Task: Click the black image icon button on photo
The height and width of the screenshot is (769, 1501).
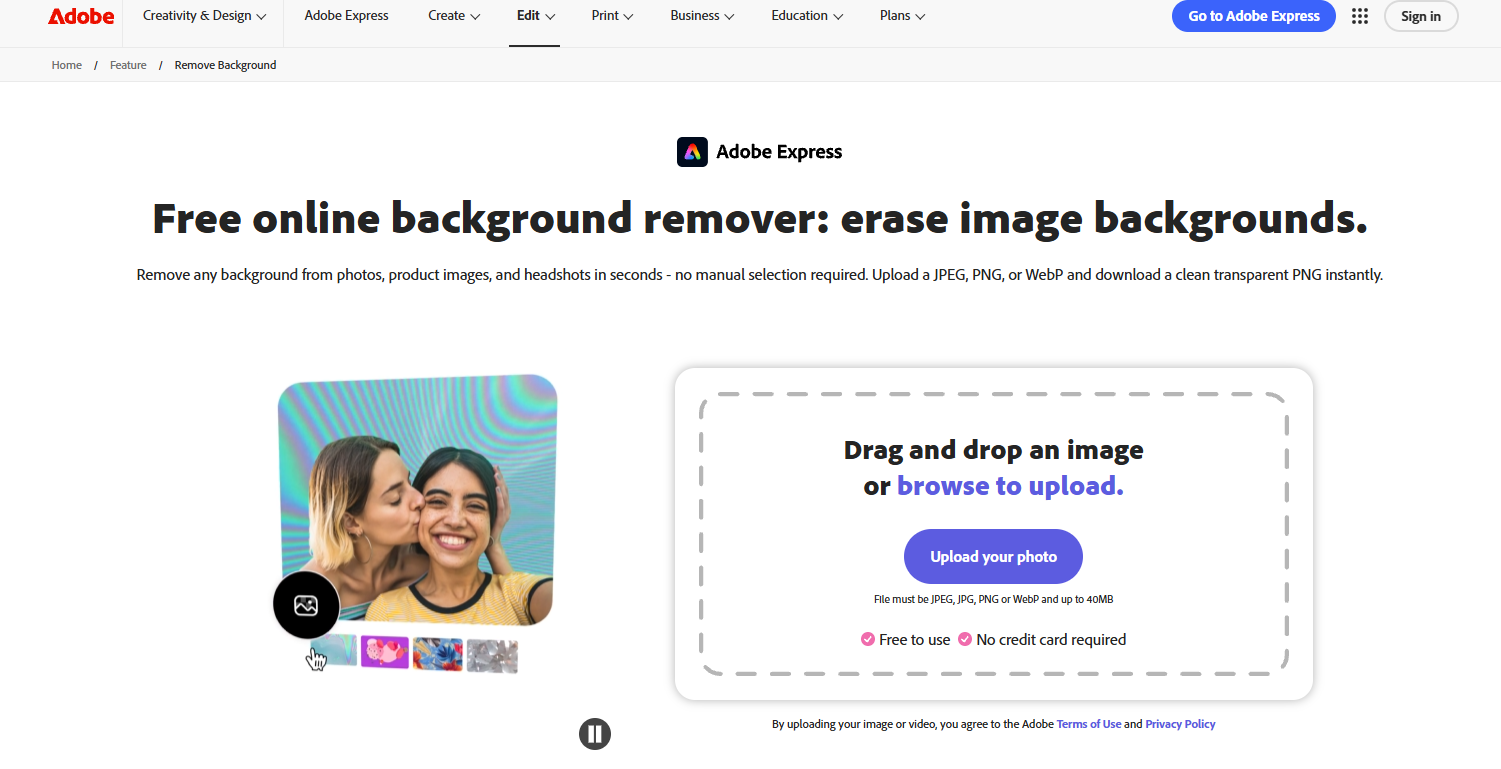Action: point(306,605)
